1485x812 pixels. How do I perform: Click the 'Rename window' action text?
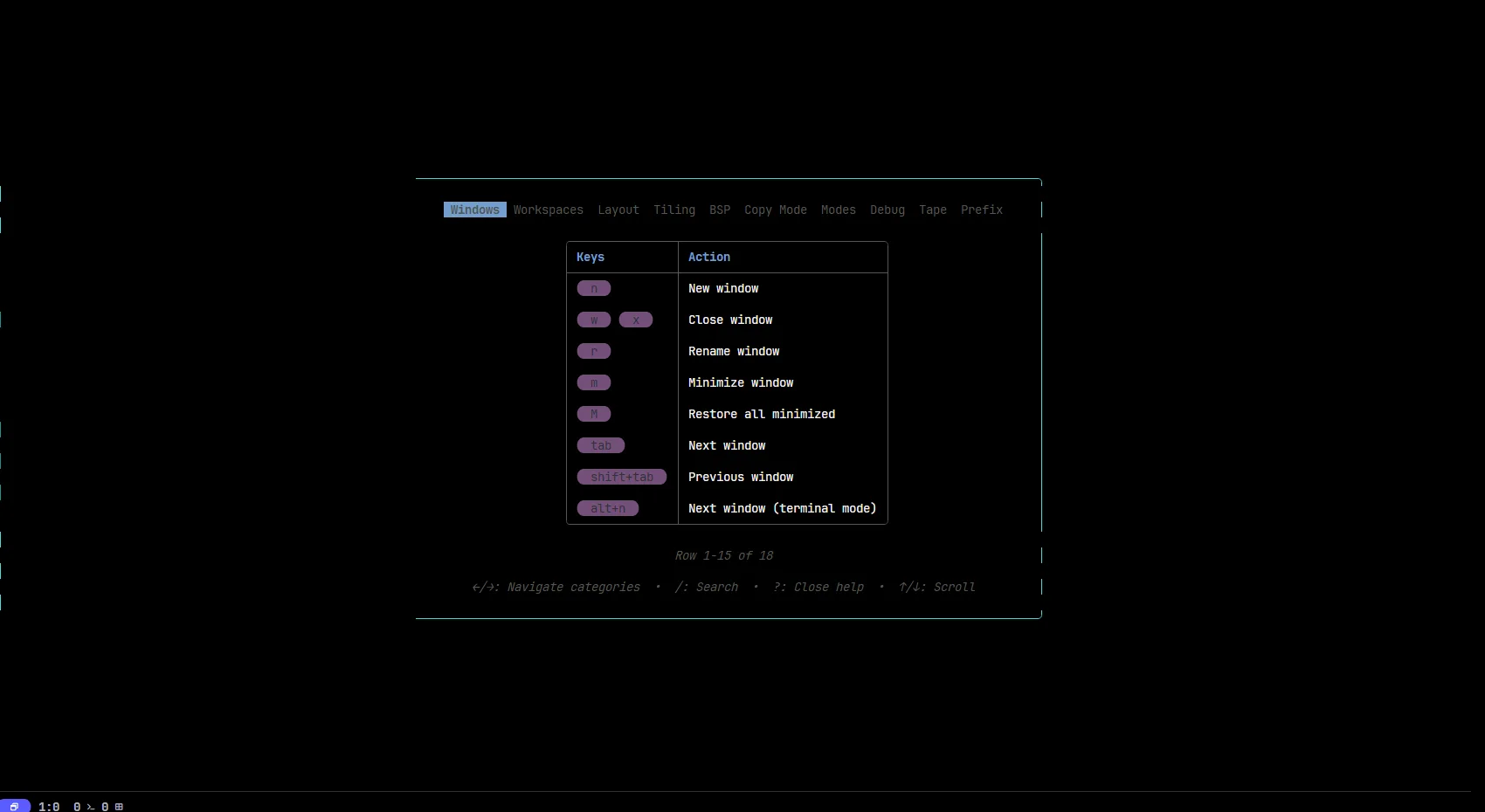click(x=734, y=351)
